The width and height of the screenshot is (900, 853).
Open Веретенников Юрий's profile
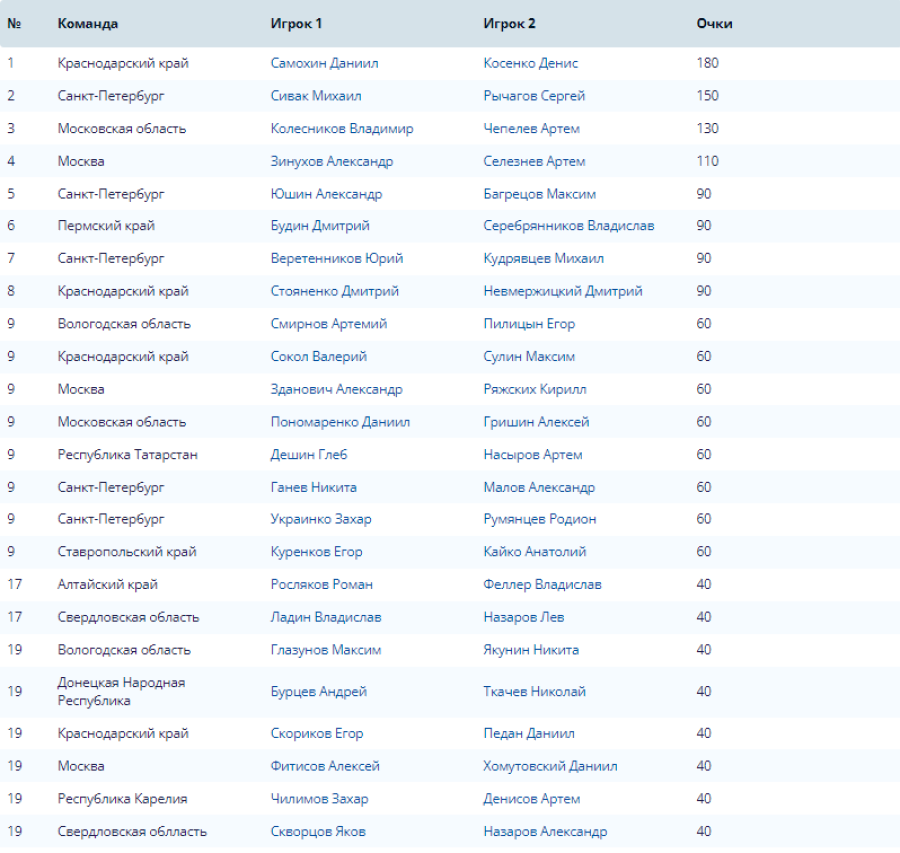(336, 259)
